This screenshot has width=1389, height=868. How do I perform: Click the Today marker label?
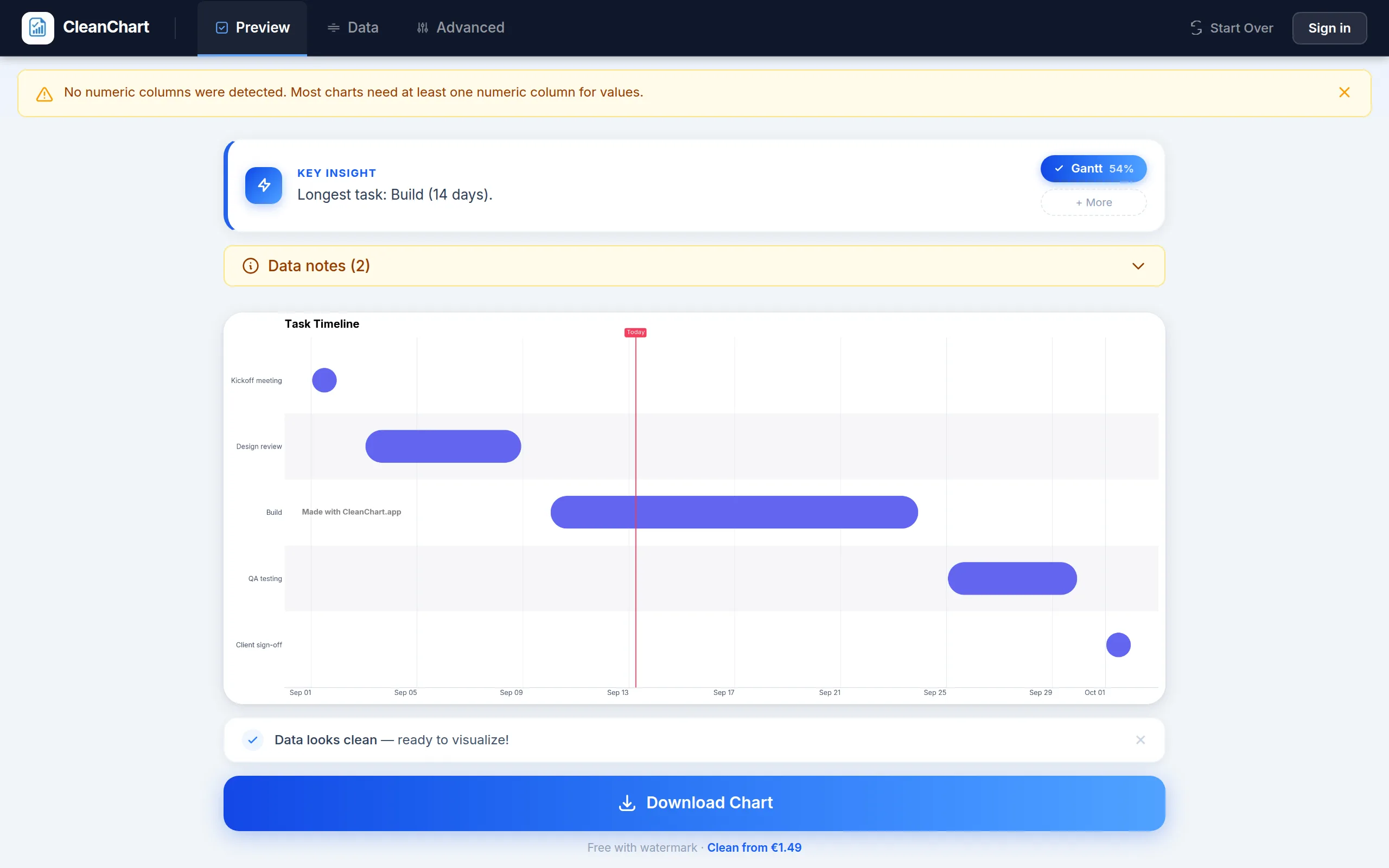(635, 333)
